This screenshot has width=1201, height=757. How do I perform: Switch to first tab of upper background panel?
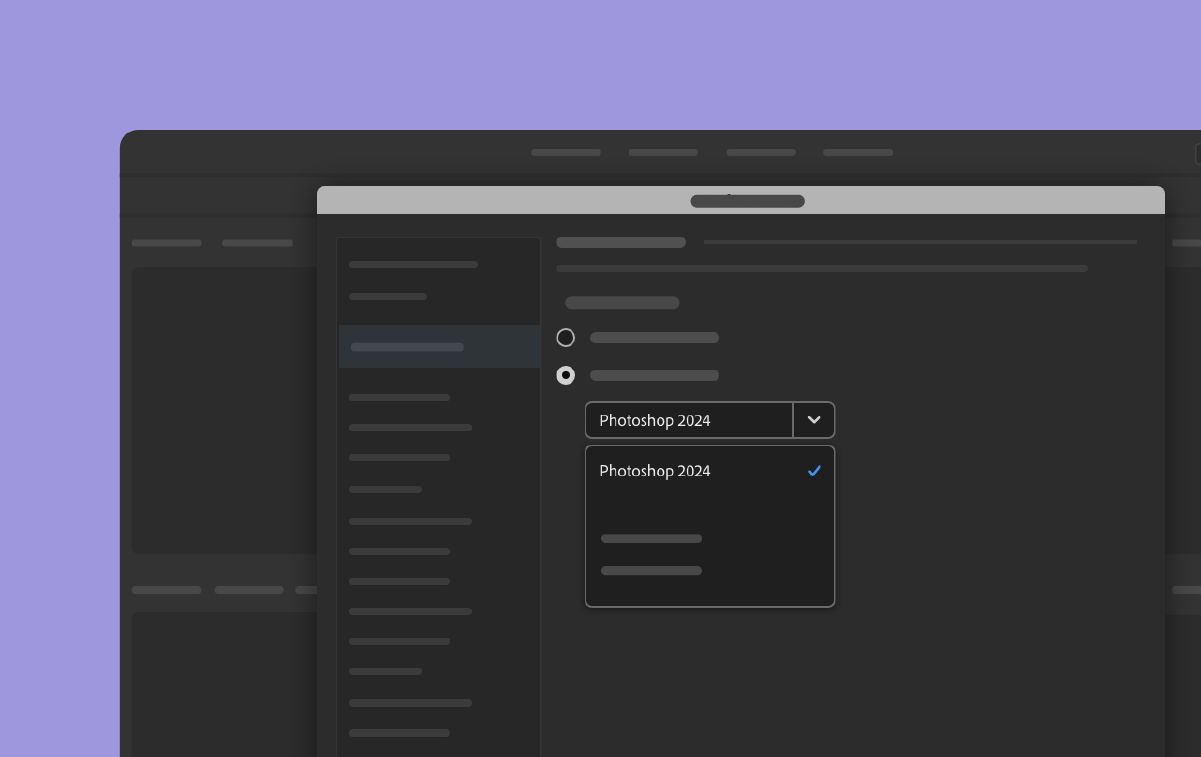click(167, 243)
